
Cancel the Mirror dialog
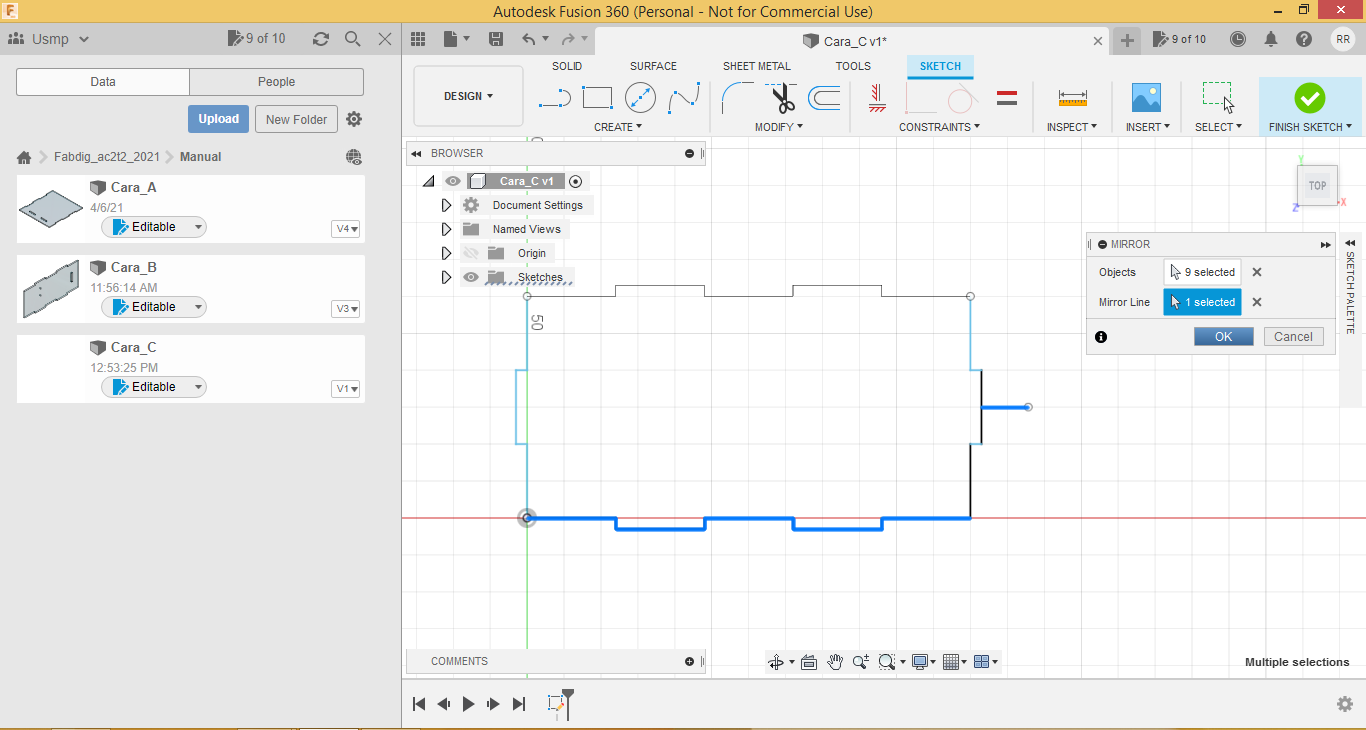[x=1293, y=337]
